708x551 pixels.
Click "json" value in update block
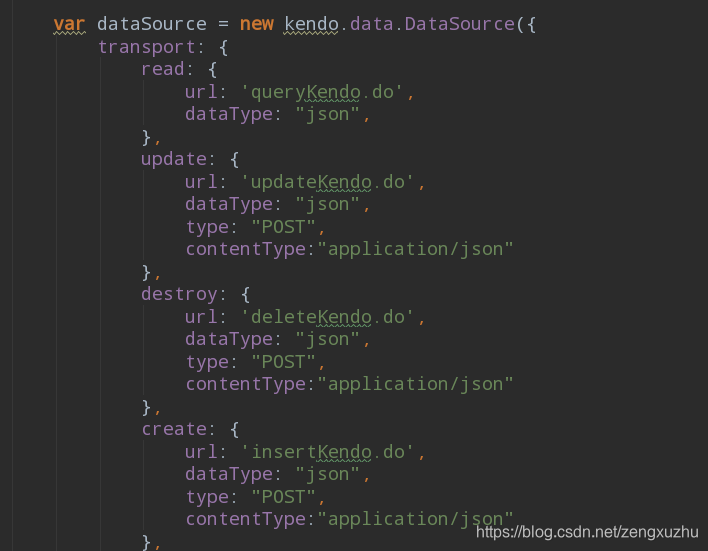click(x=327, y=205)
